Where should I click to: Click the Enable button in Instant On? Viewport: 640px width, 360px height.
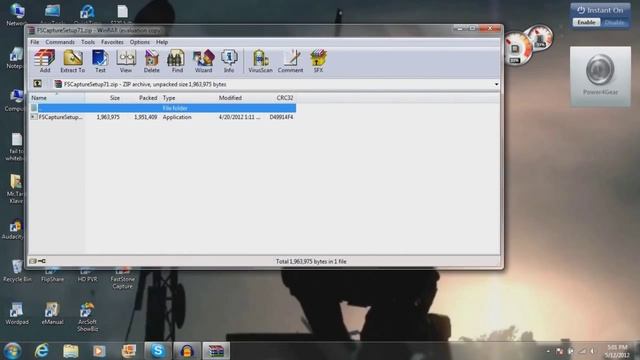[x=586, y=22]
